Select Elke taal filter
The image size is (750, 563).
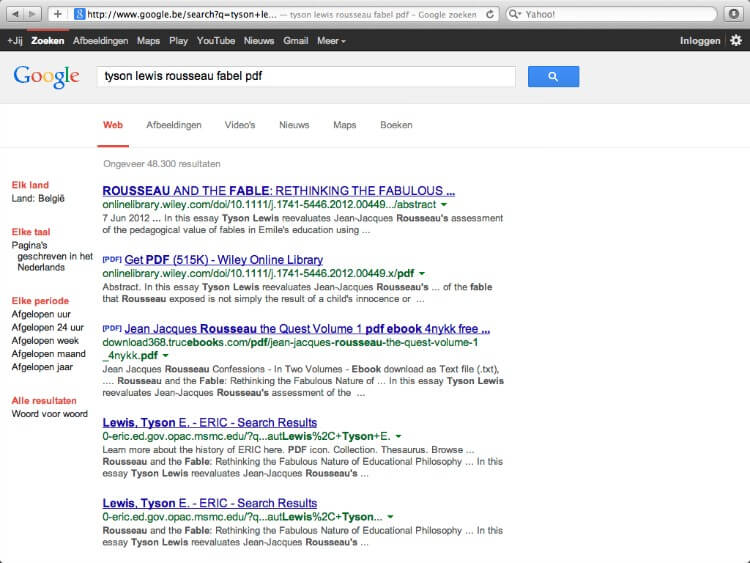click(x=31, y=232)
